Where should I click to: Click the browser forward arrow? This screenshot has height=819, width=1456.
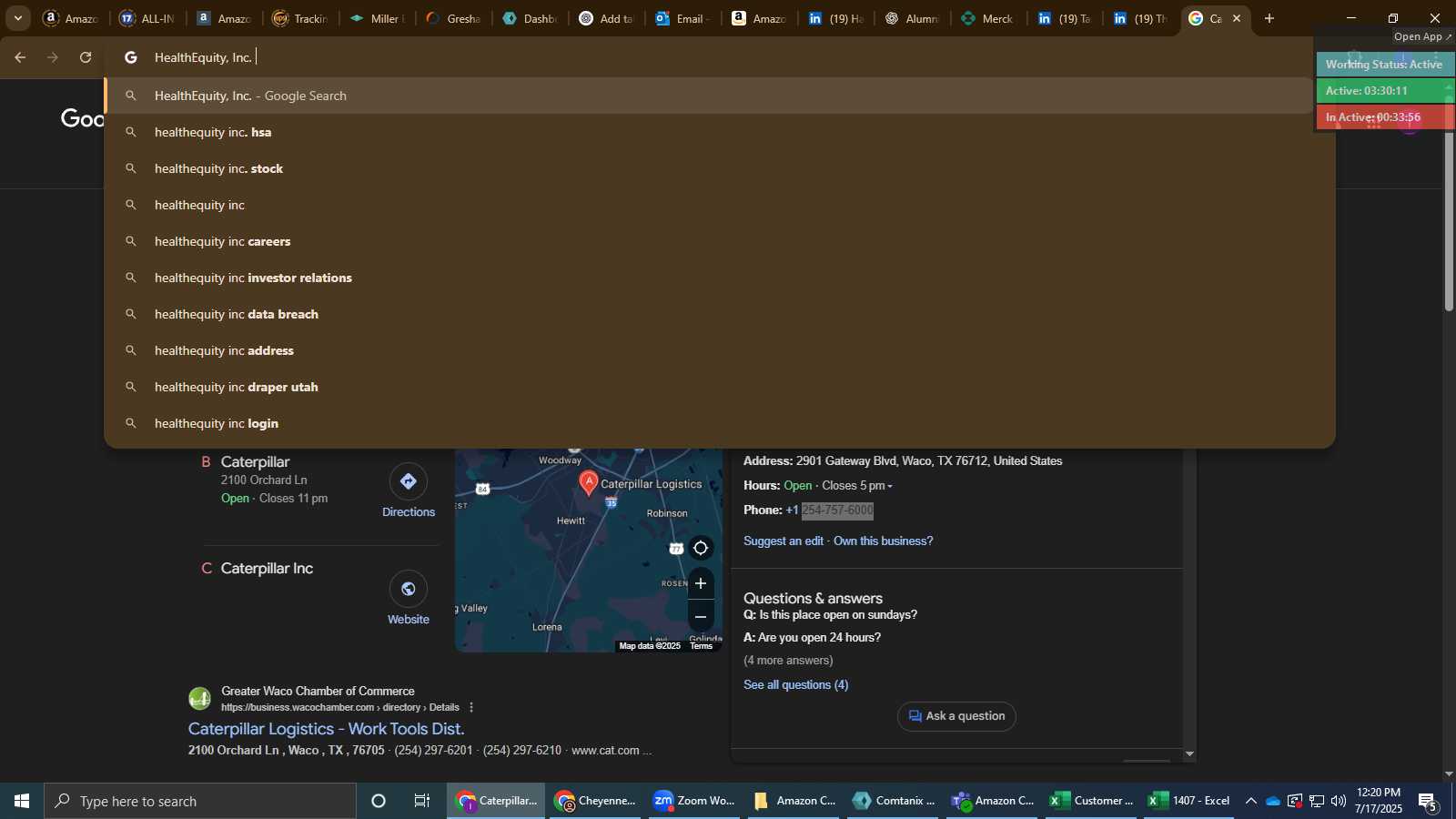[x=53, y=57]
